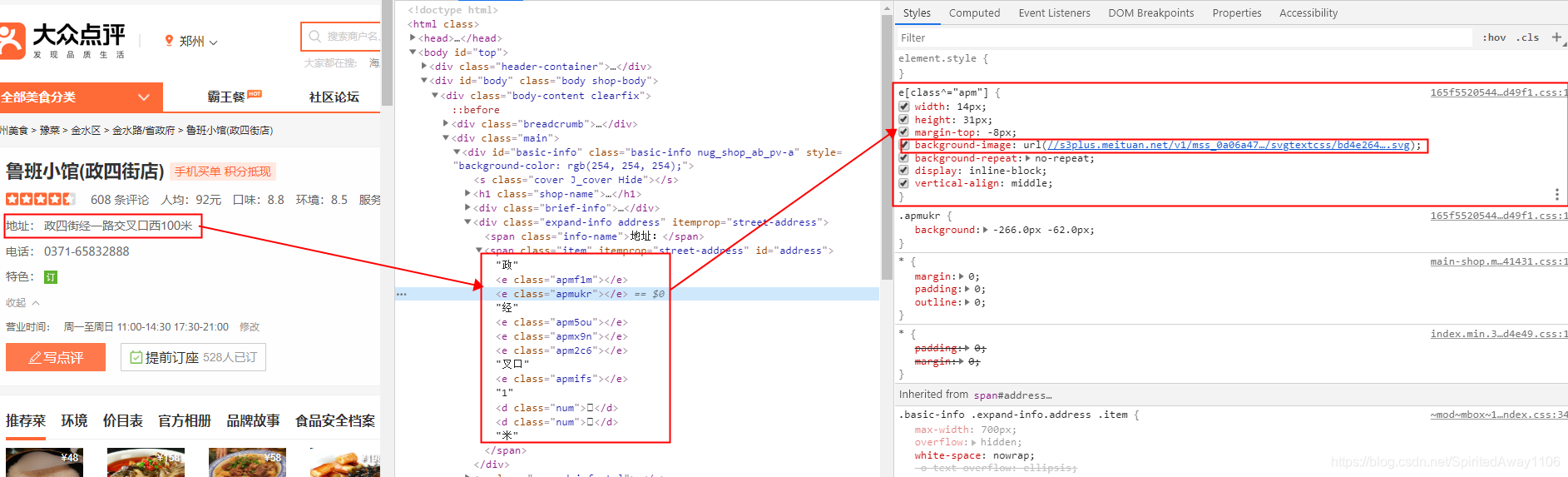Click the New Style Rule plus icon
The height and width of the screenshot is (477, 1568).
1556,37
